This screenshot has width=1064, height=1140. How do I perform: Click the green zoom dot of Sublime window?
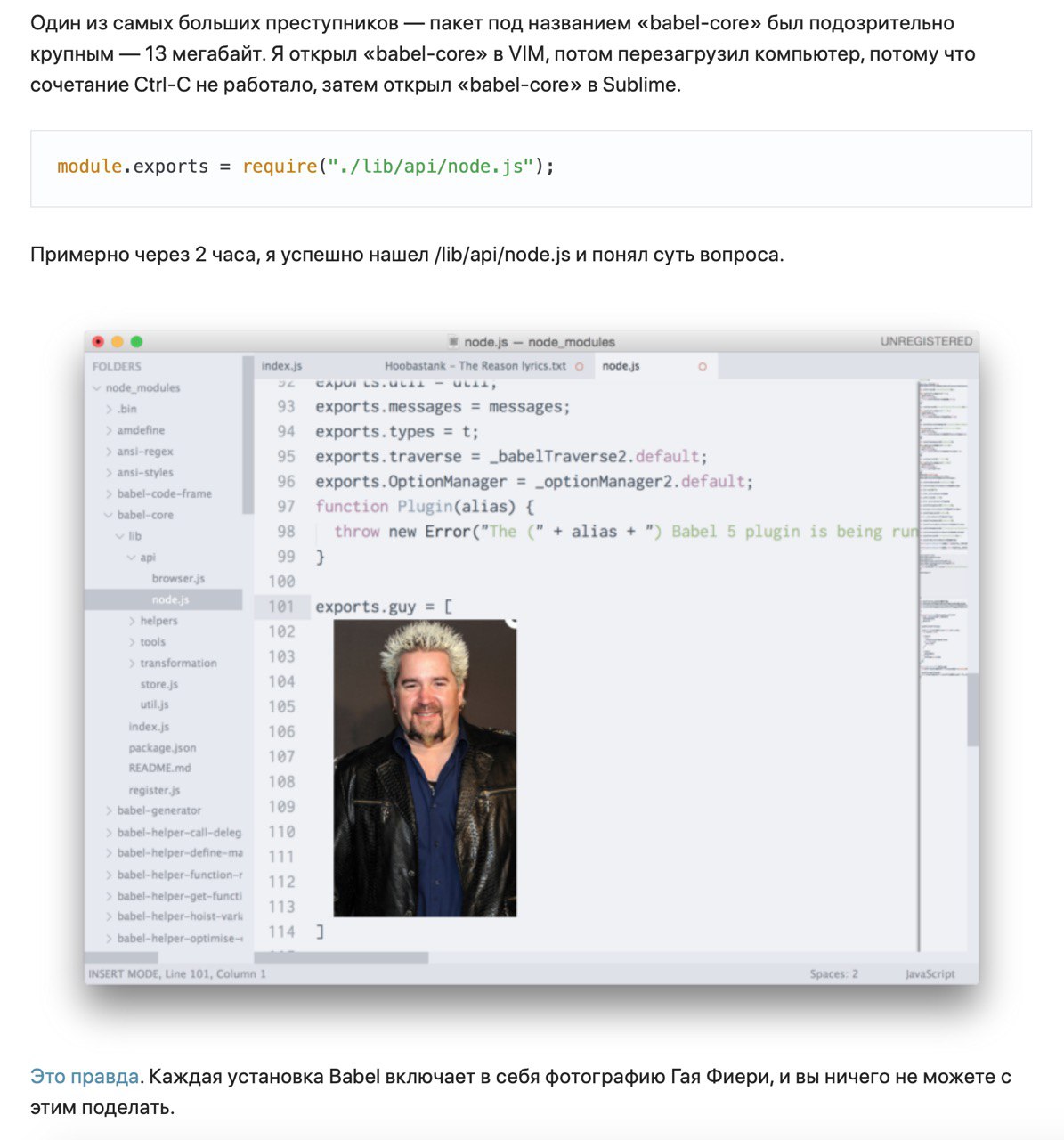[136, 342]
